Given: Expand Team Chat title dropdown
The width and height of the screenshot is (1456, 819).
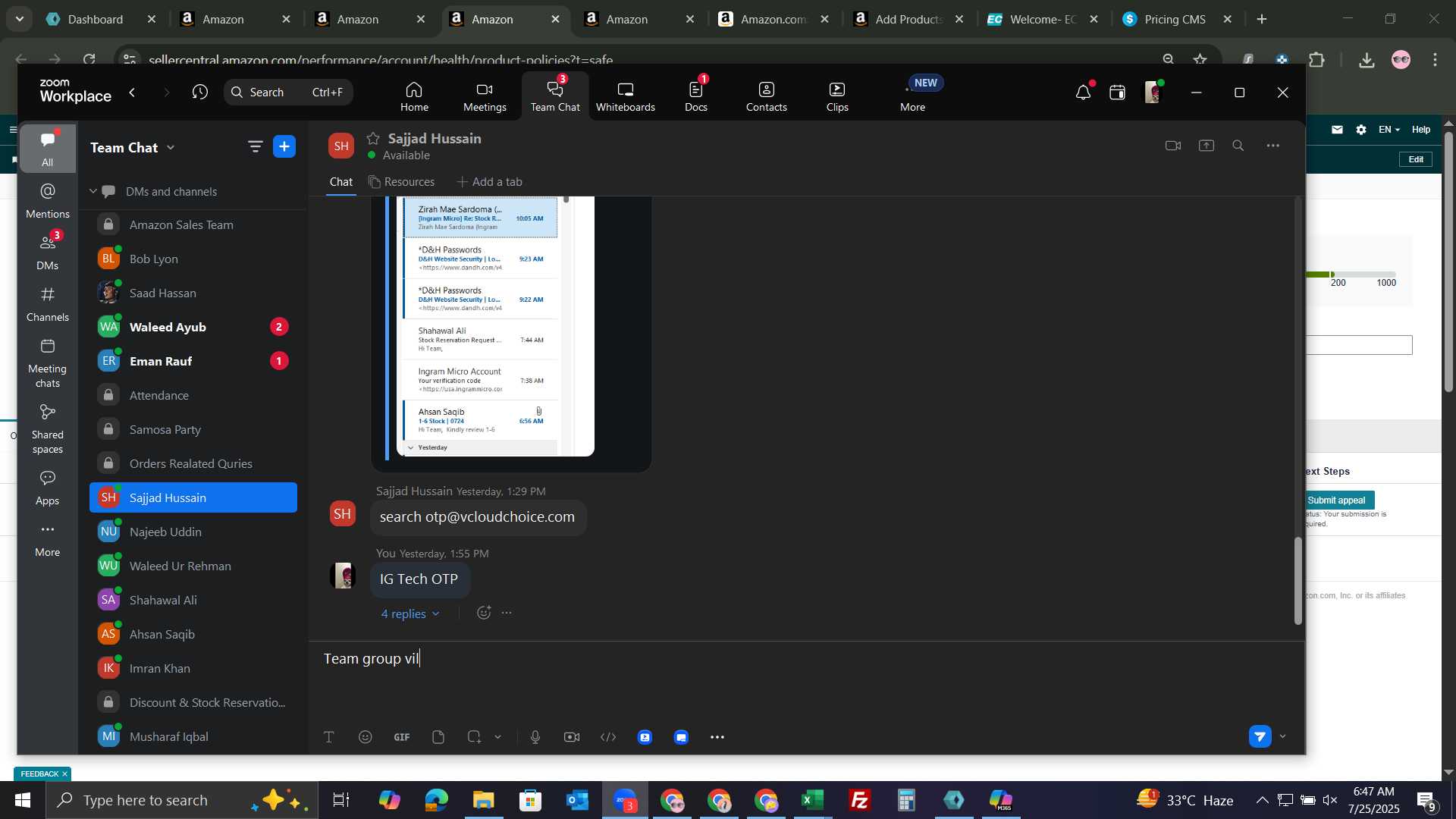Looking at the screenshot, I should [171, 148].
